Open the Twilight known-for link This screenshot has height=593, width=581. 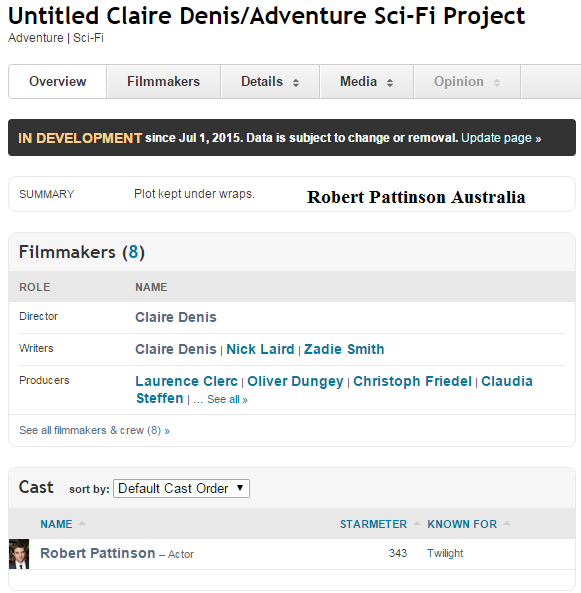point(445,553)
